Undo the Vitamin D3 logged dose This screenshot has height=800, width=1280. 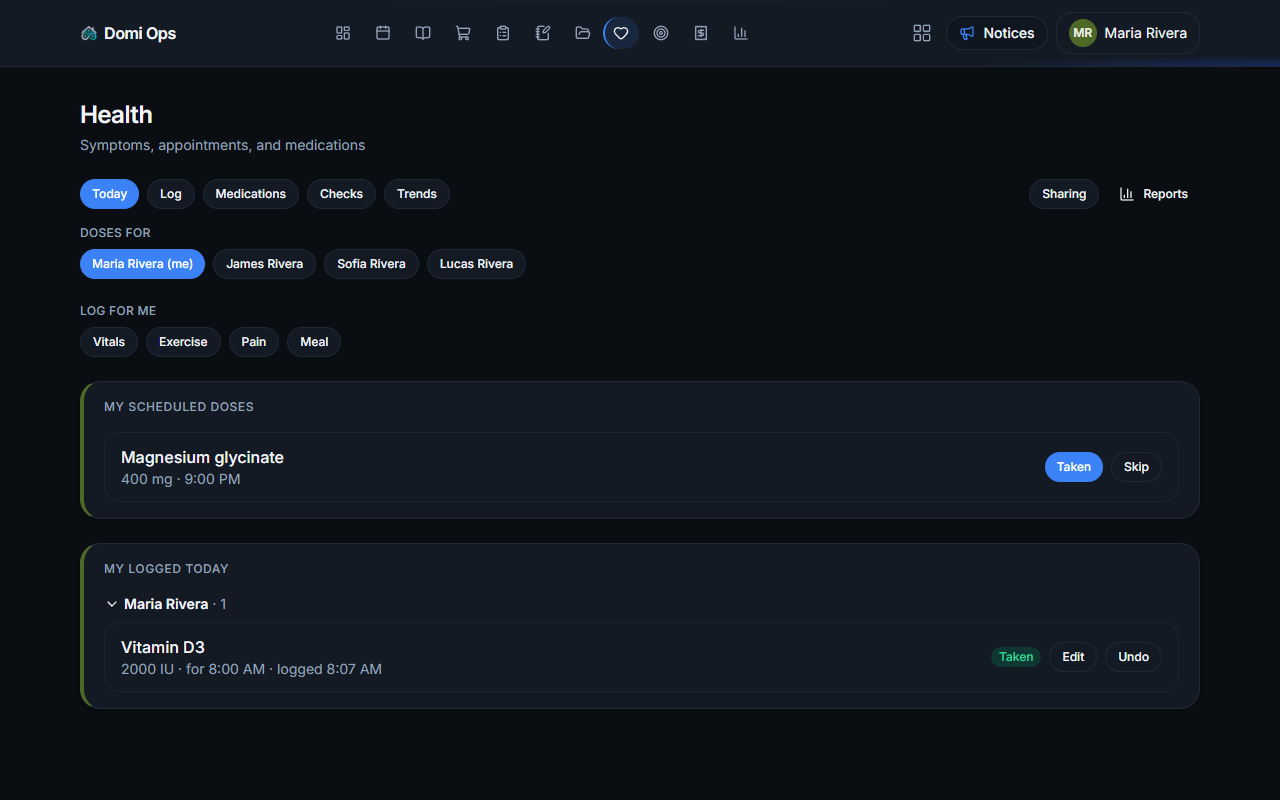click(1134, 657)
